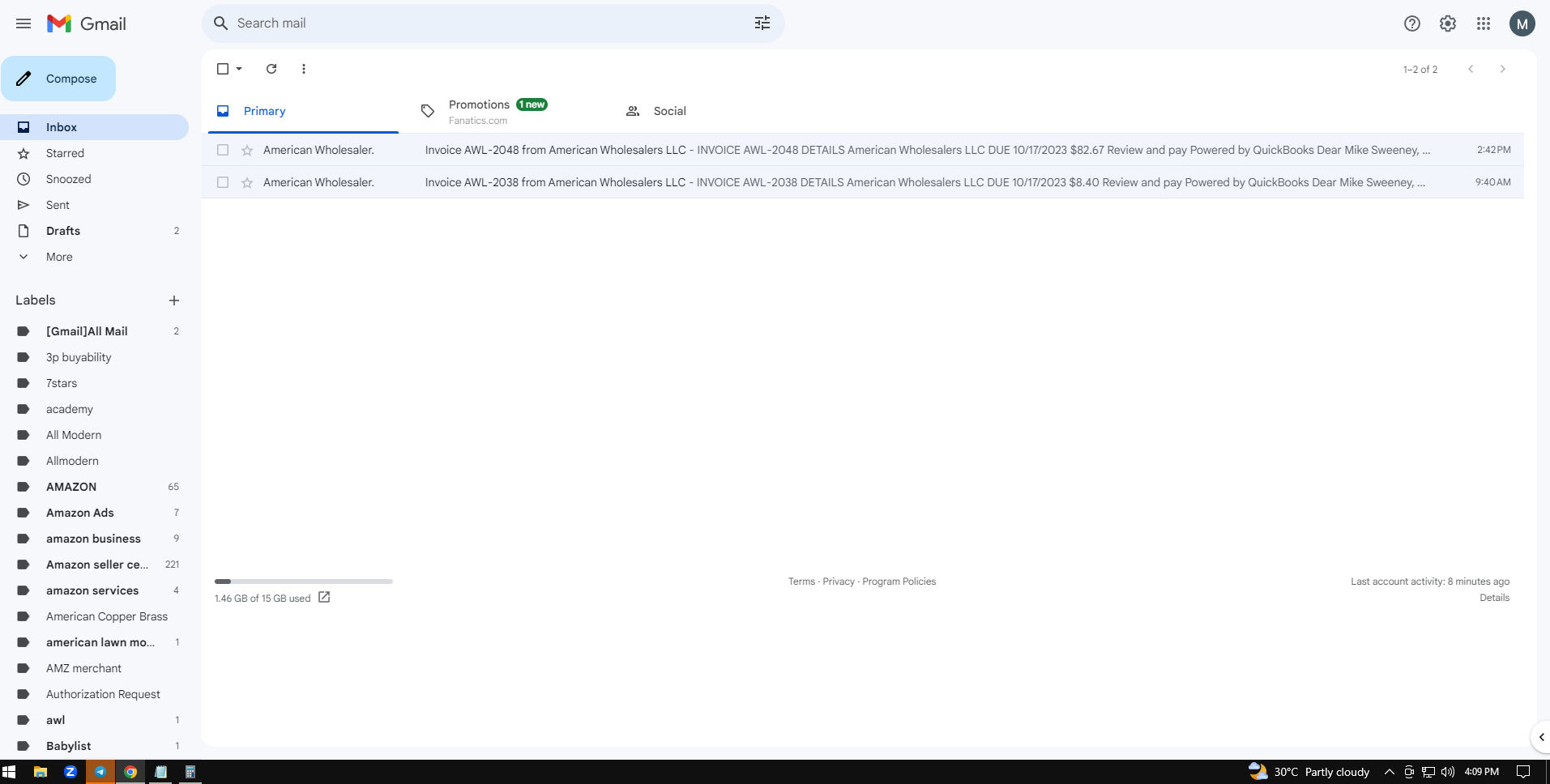The width and height of the screenshot is (1550, 784).
Task: Open the amazon business label
Action: [x=94, y=539]
